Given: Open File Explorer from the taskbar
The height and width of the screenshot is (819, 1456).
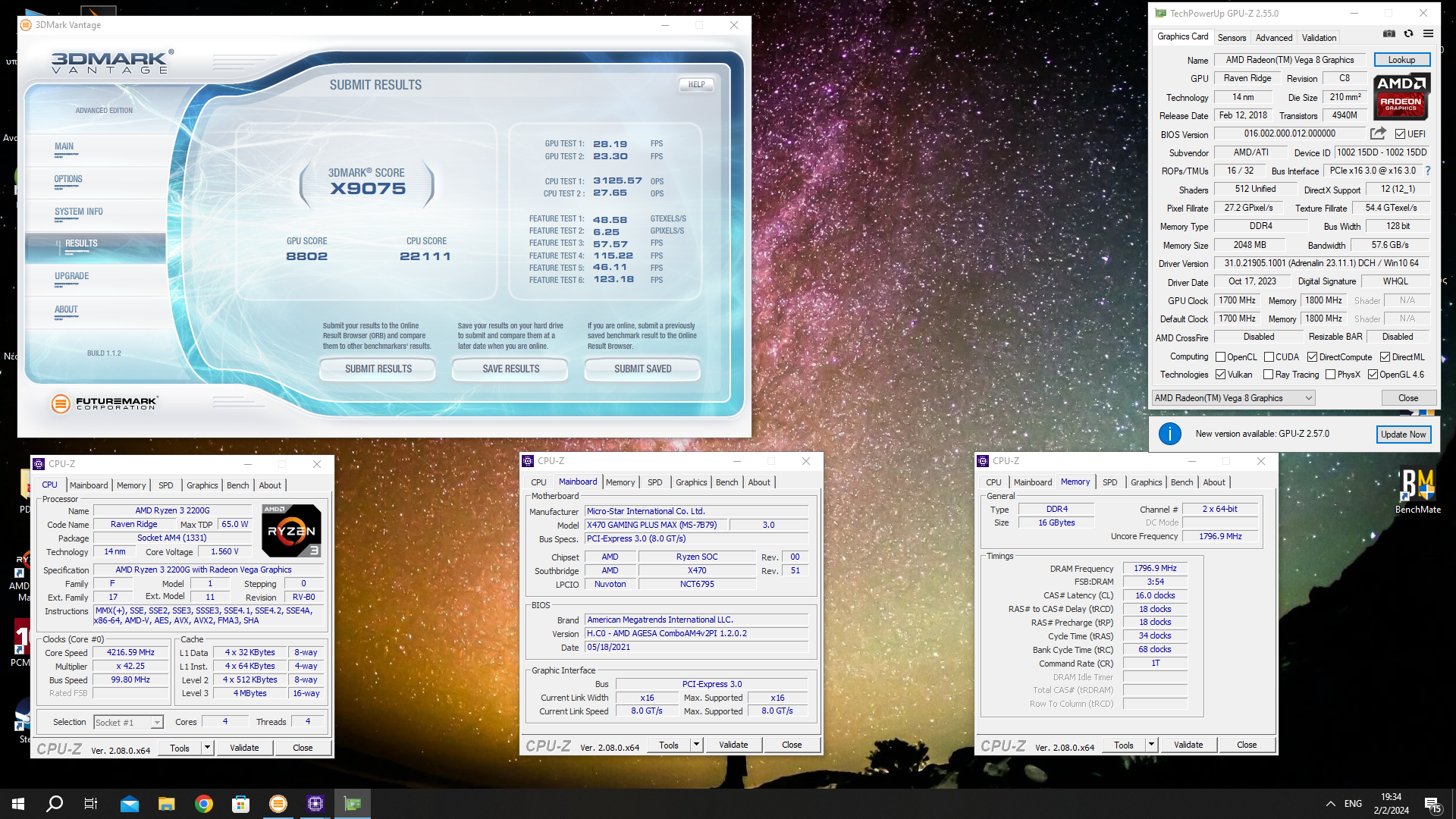Looking at the screenshot, I should (x=167, y=804).
